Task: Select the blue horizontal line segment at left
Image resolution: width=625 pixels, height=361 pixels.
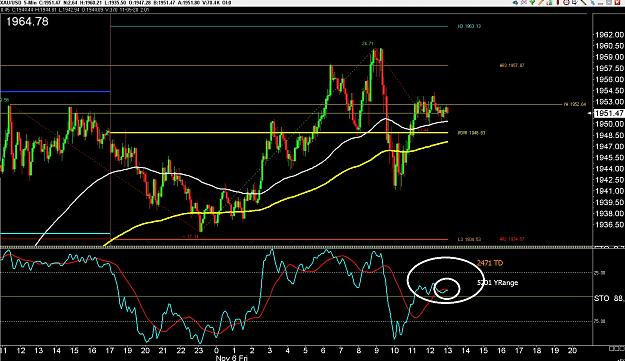Action: [55, 92]
